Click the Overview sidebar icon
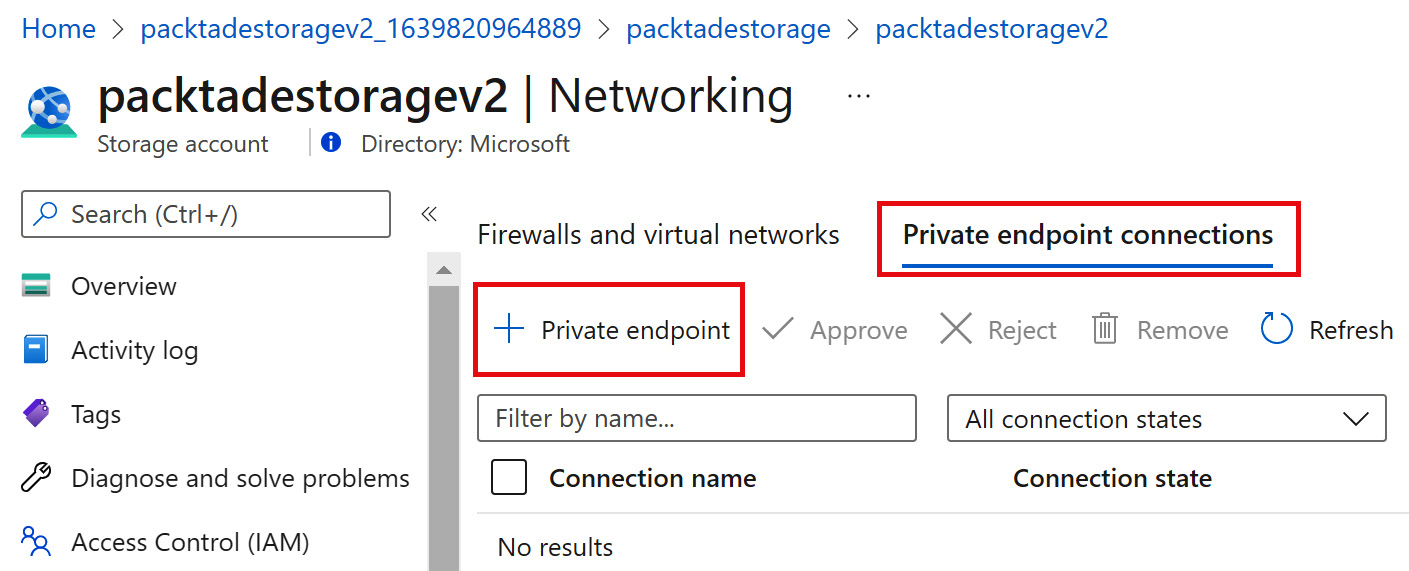Screen dimensions: 1409x571 coord(36,287)
